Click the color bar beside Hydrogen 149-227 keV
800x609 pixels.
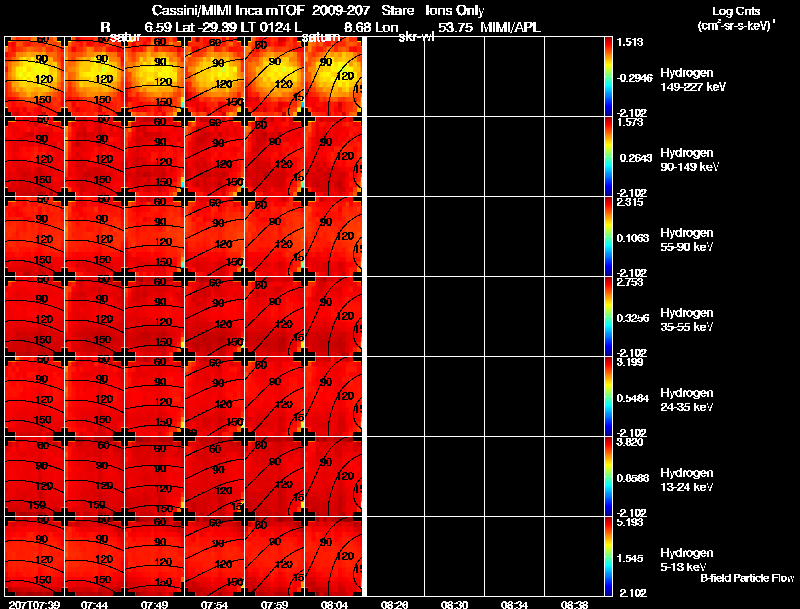608,77
